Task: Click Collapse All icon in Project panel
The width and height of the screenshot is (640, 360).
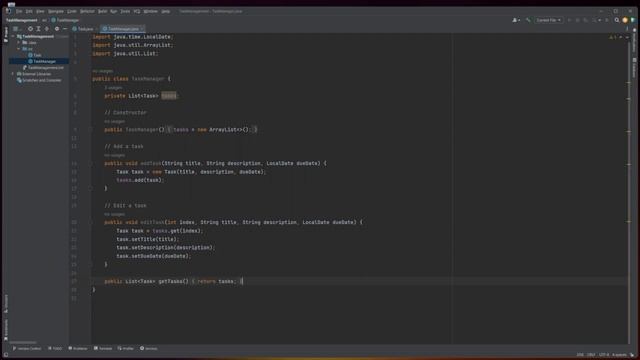Action: [47, 29]
